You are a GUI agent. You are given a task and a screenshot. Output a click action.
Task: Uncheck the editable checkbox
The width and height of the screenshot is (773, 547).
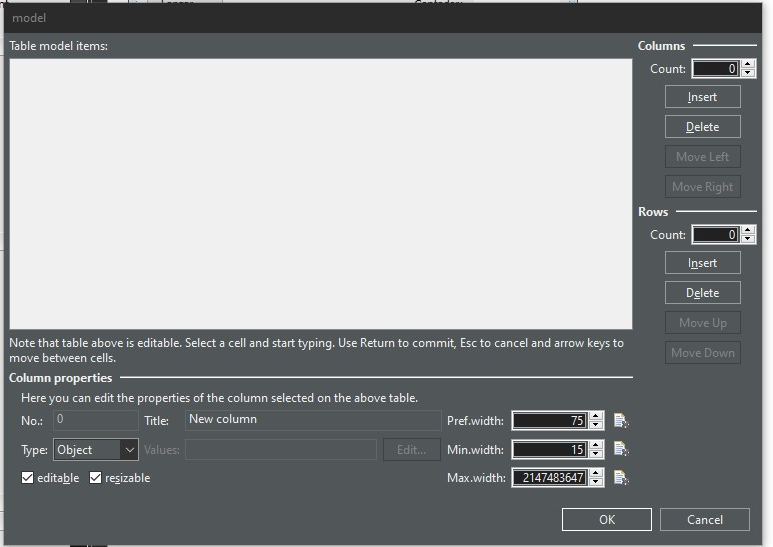(x=28, y=478)
